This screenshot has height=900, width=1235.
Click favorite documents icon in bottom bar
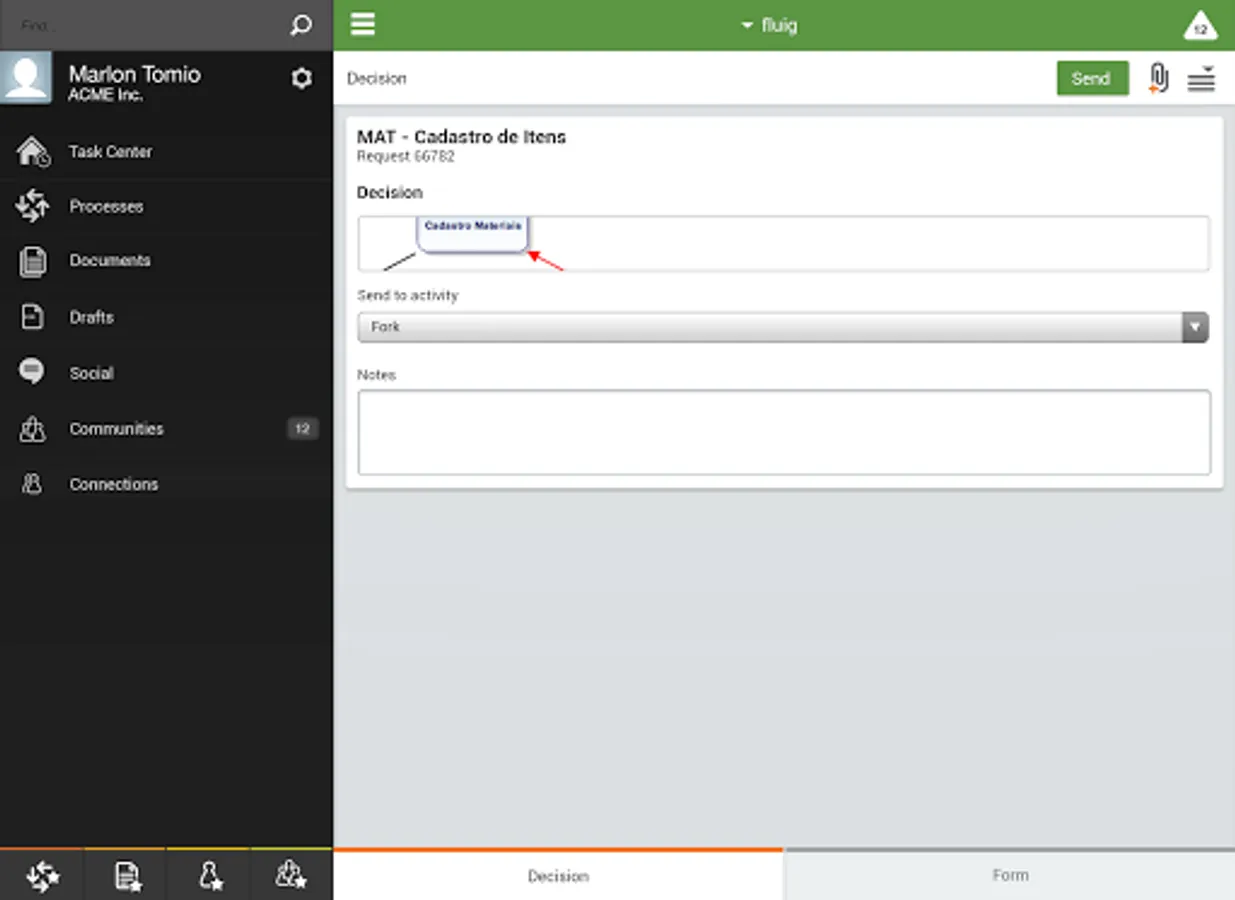pos(127,877)
